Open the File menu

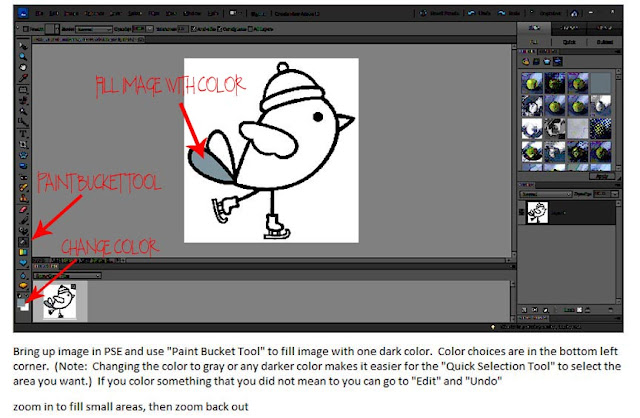[39, 13]
